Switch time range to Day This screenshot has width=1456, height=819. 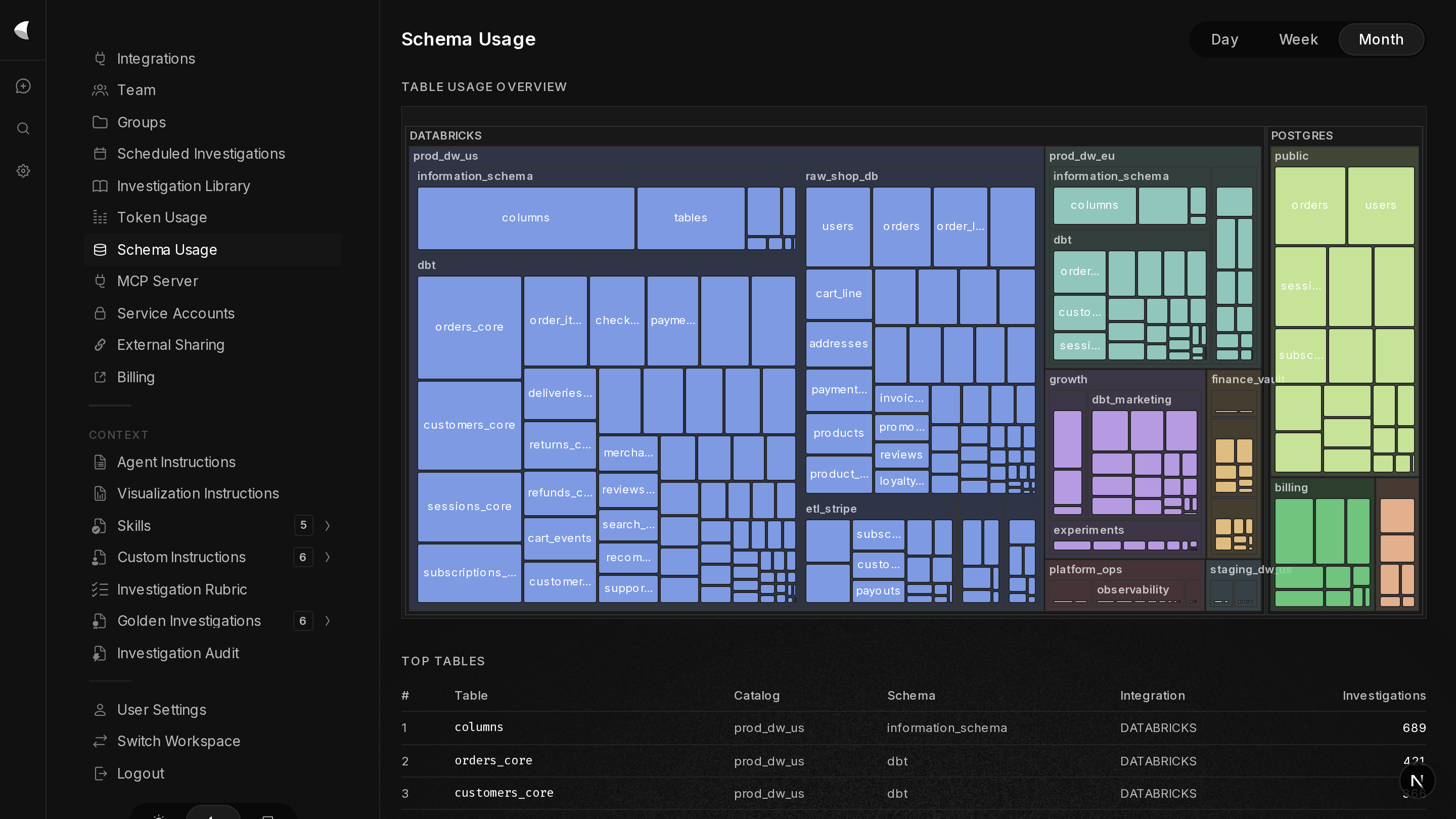click(x=1224, y=39)
